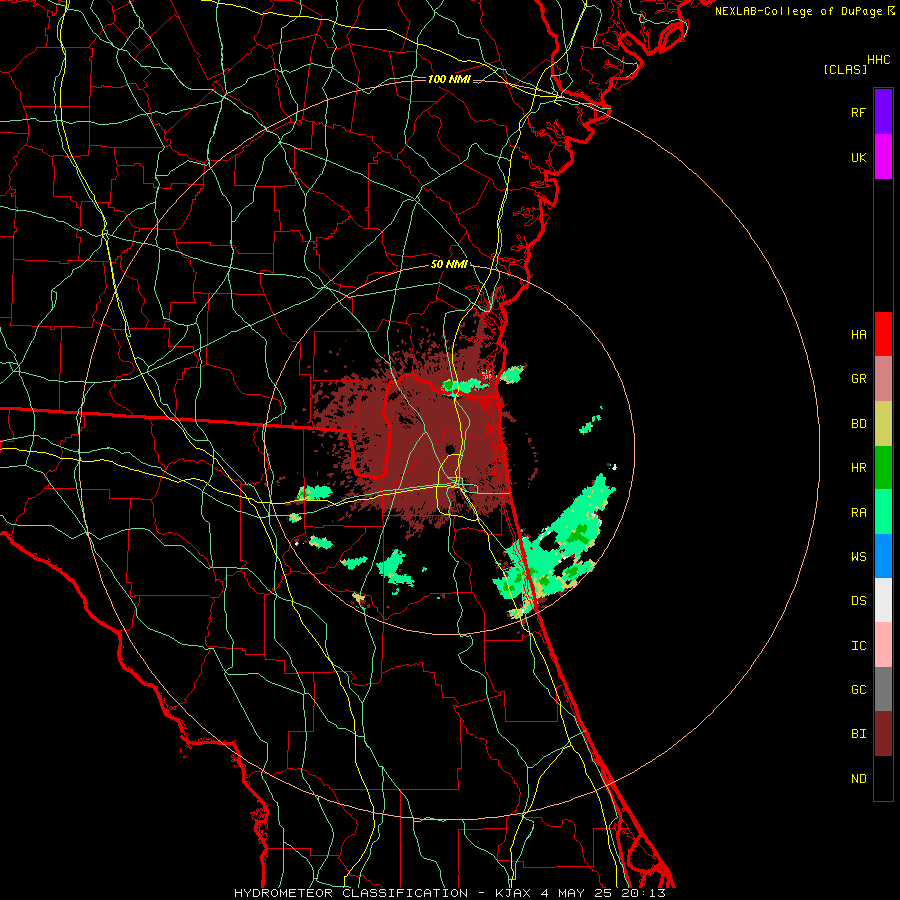
Task: Click the WS legend label
Action: [859, 557]
